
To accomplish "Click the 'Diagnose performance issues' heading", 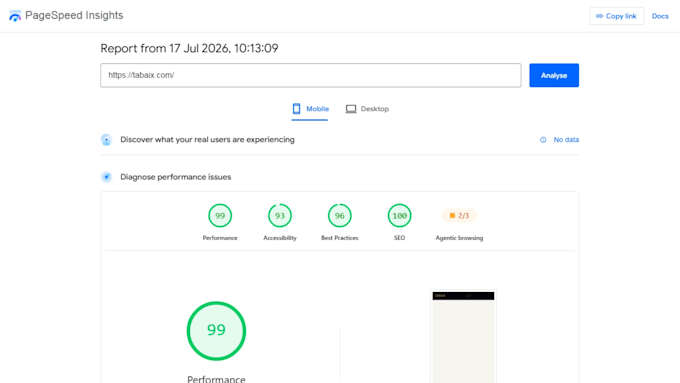I will click(176, 177).
